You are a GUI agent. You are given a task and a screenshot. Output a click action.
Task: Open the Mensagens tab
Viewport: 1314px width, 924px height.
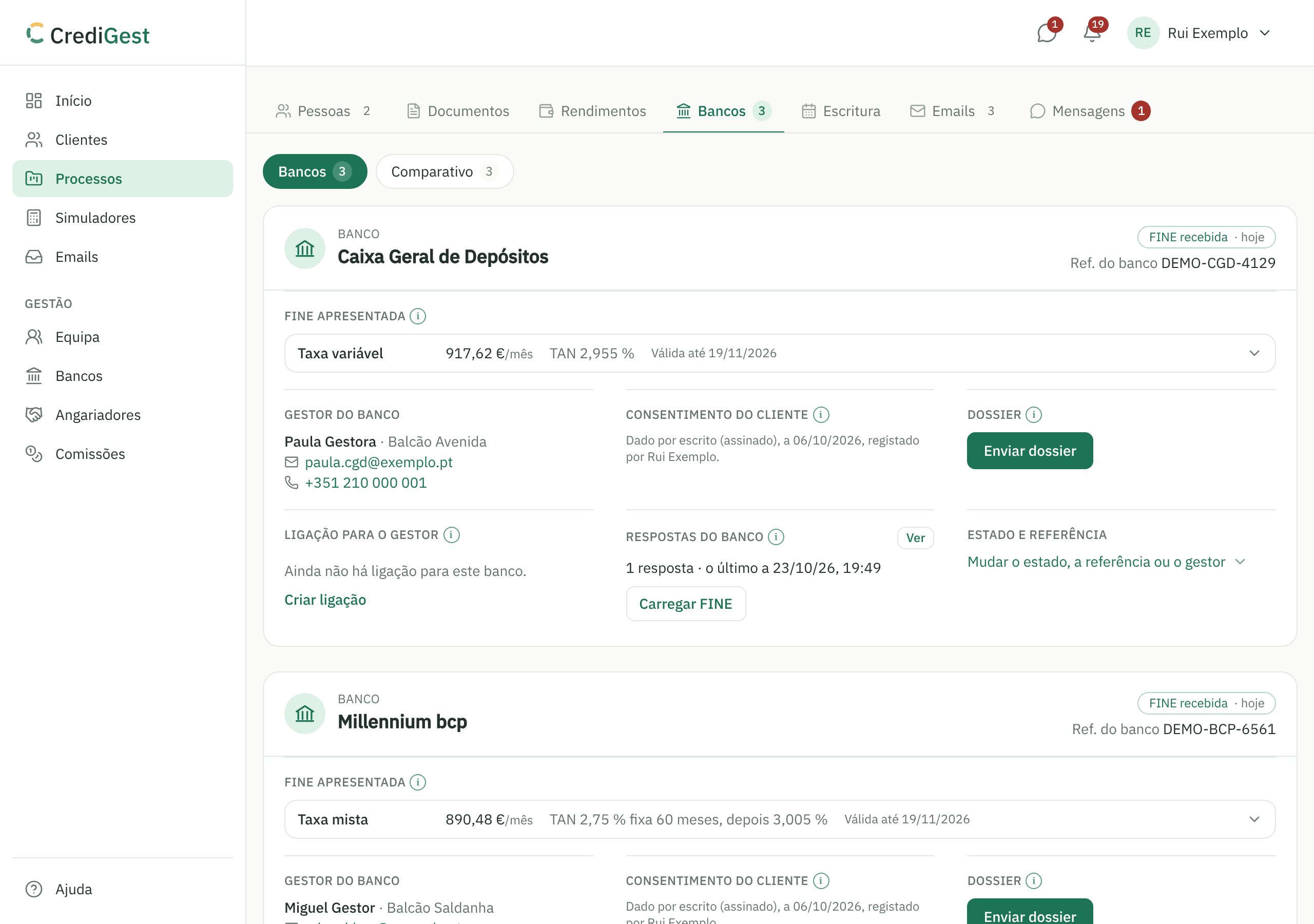pos(1090,111)
